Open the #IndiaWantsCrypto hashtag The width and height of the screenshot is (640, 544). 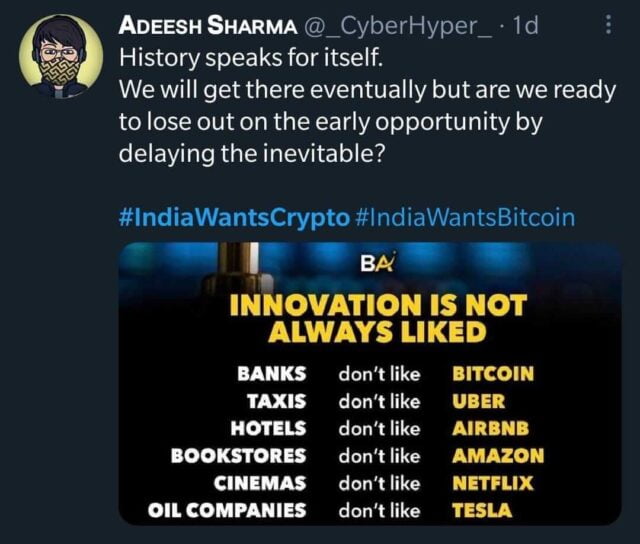(x=234, y=216)
